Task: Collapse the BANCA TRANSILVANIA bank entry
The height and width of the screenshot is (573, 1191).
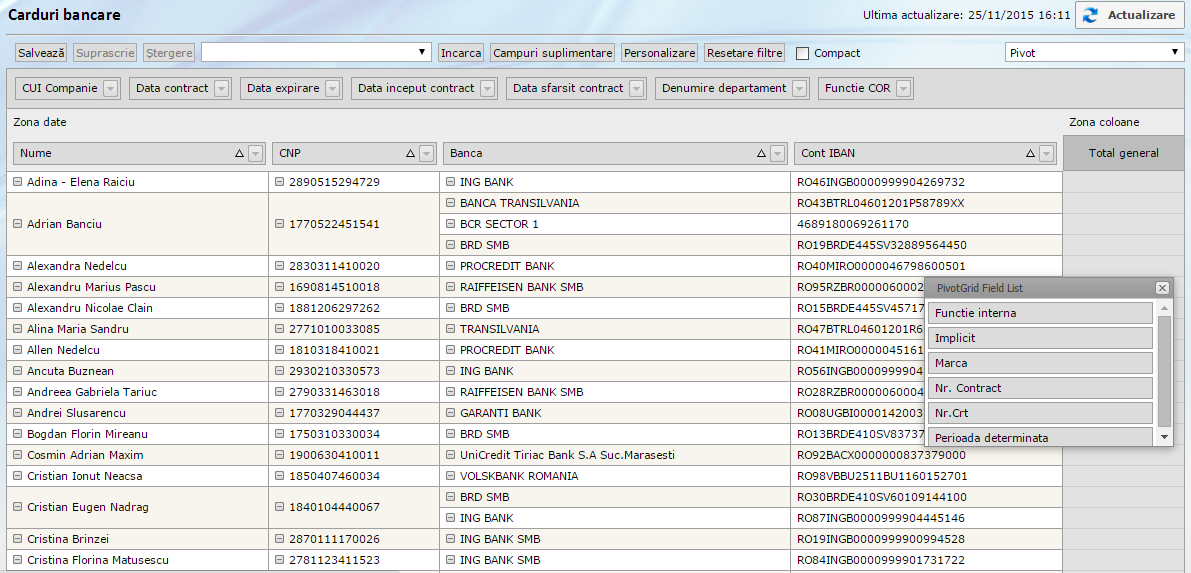Action: tap(450, 203)
